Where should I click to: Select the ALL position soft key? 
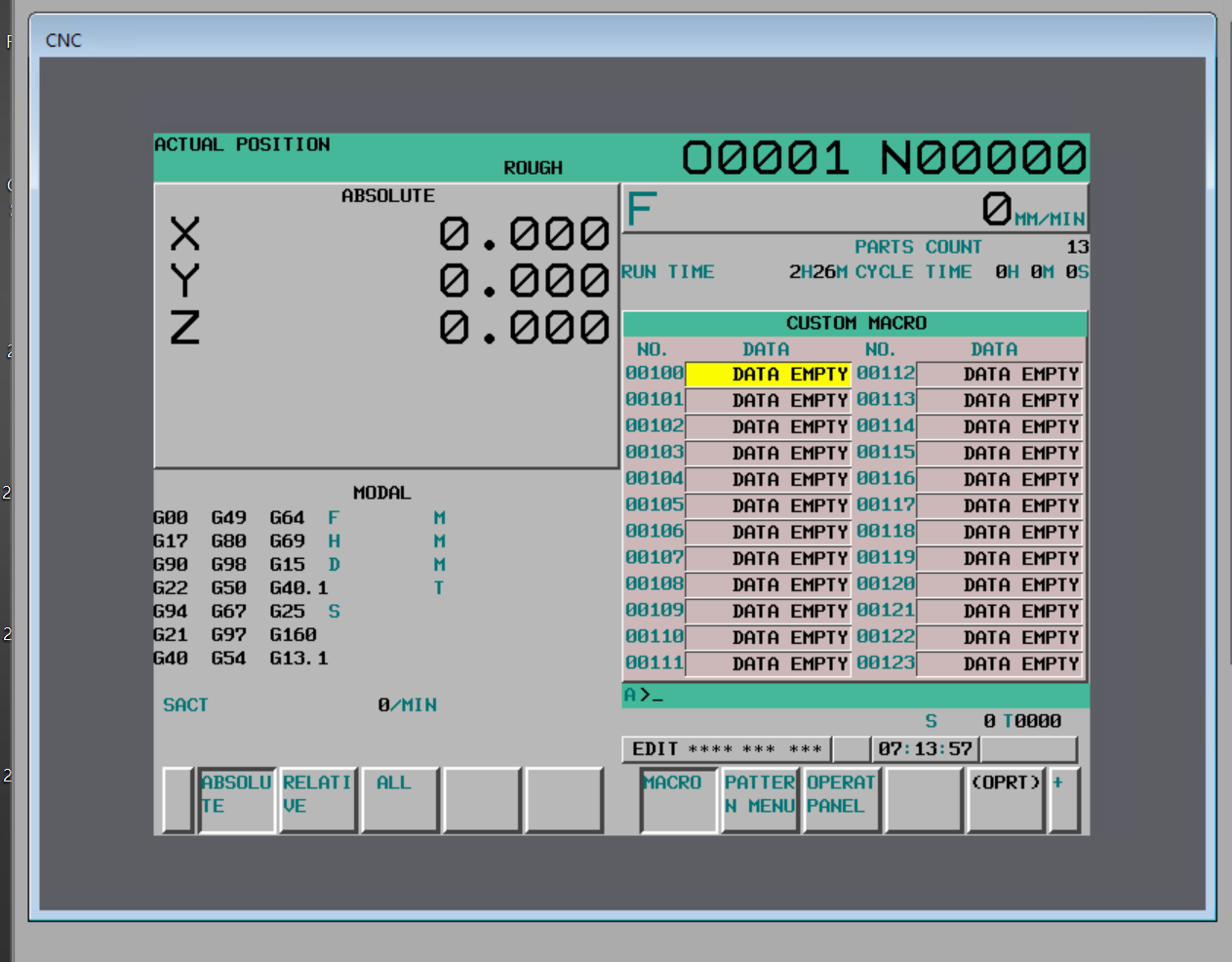[400, 800]
